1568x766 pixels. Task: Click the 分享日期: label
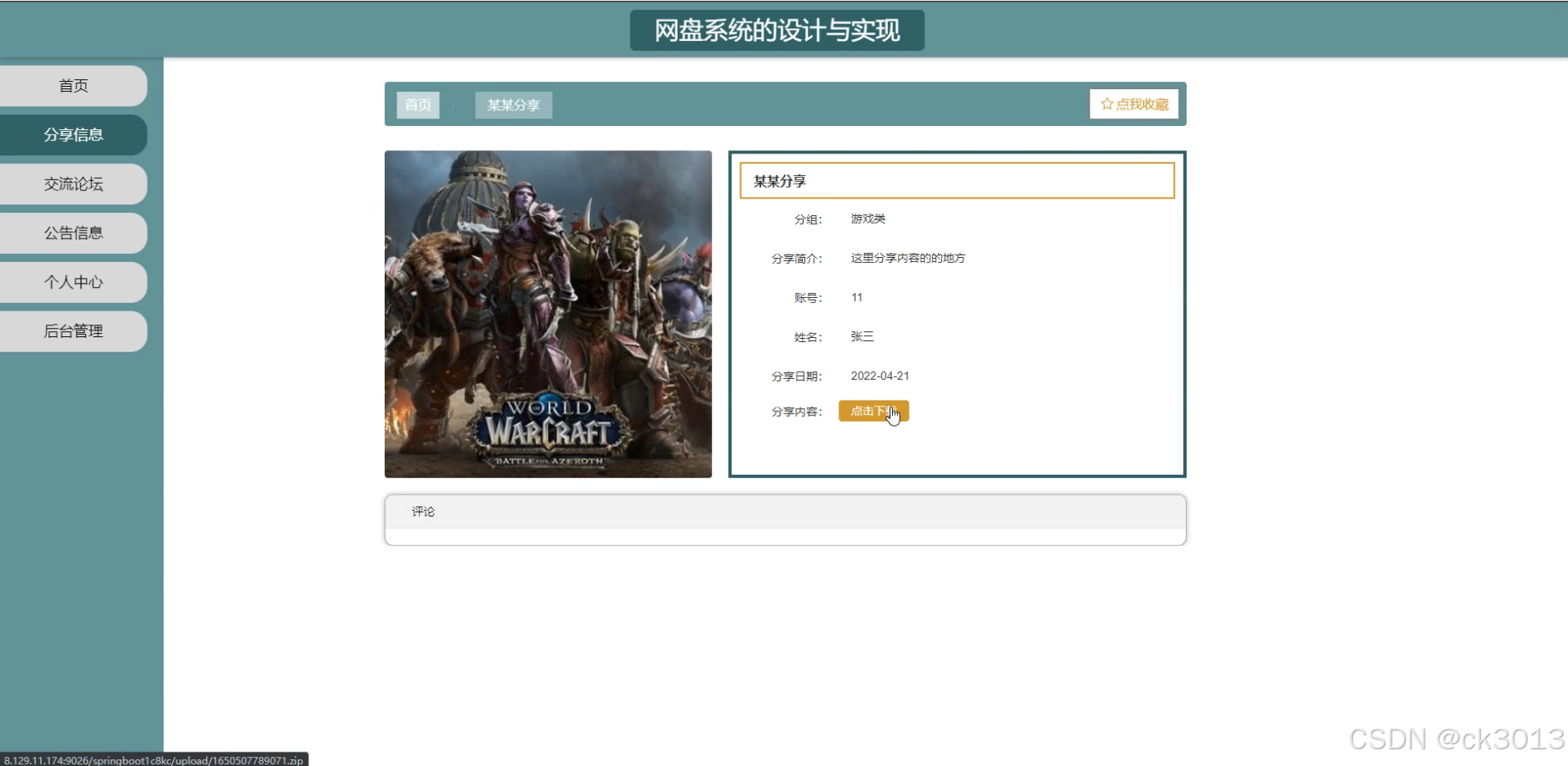click(x=797, y=376)
